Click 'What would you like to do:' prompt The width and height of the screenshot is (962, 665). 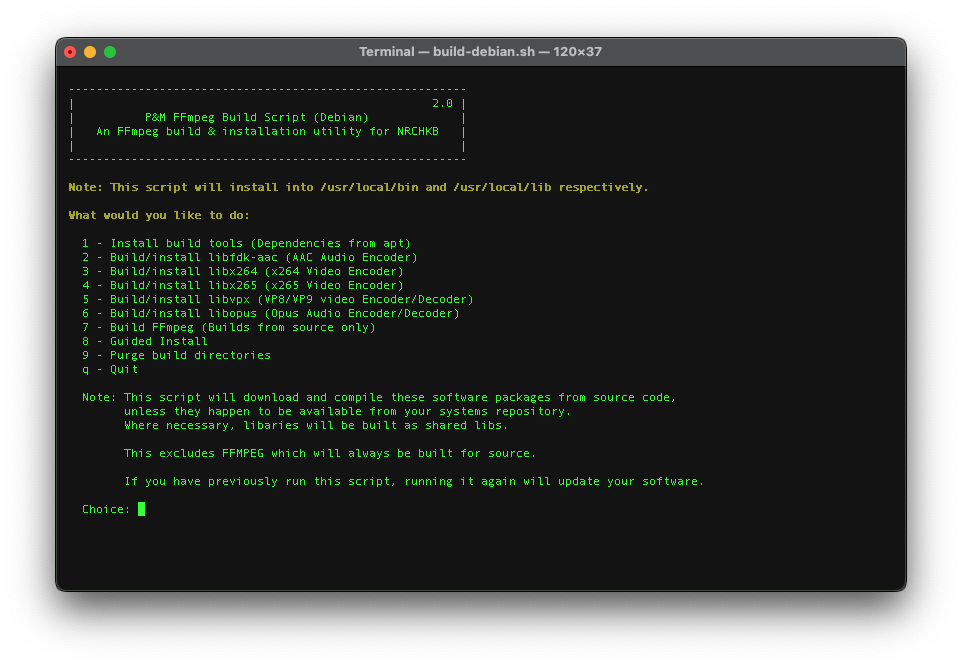pos(159,215)
